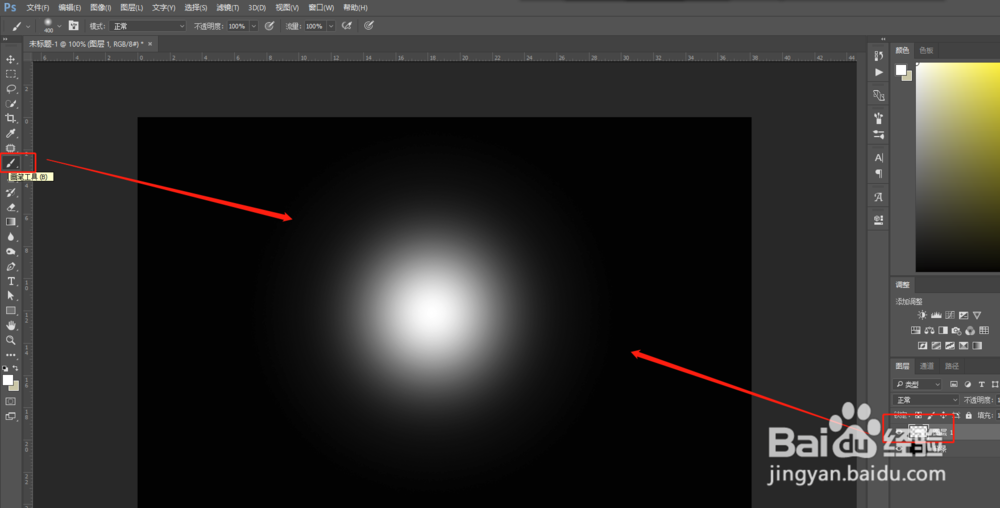
Task: Open the History panel icon
Action: tap(879, 56)
